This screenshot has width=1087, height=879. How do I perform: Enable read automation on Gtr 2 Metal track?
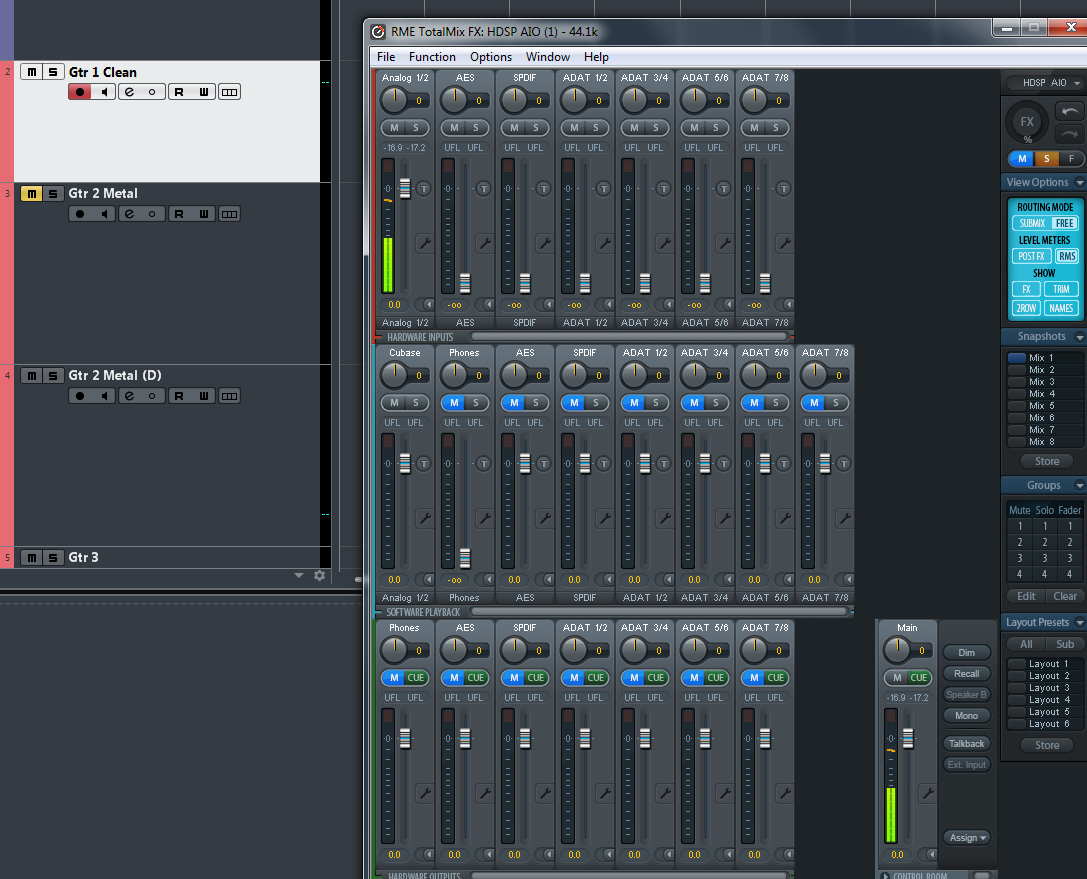179,214
